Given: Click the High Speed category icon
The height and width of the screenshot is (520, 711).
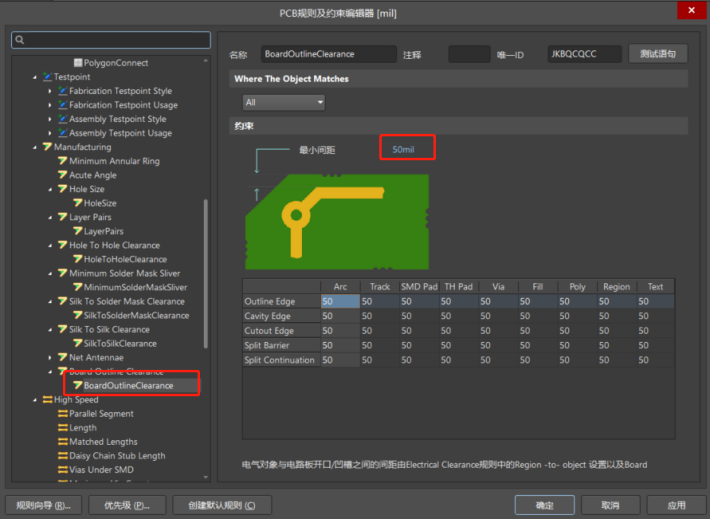Looking at the screenshot, I should click(46, 400).
